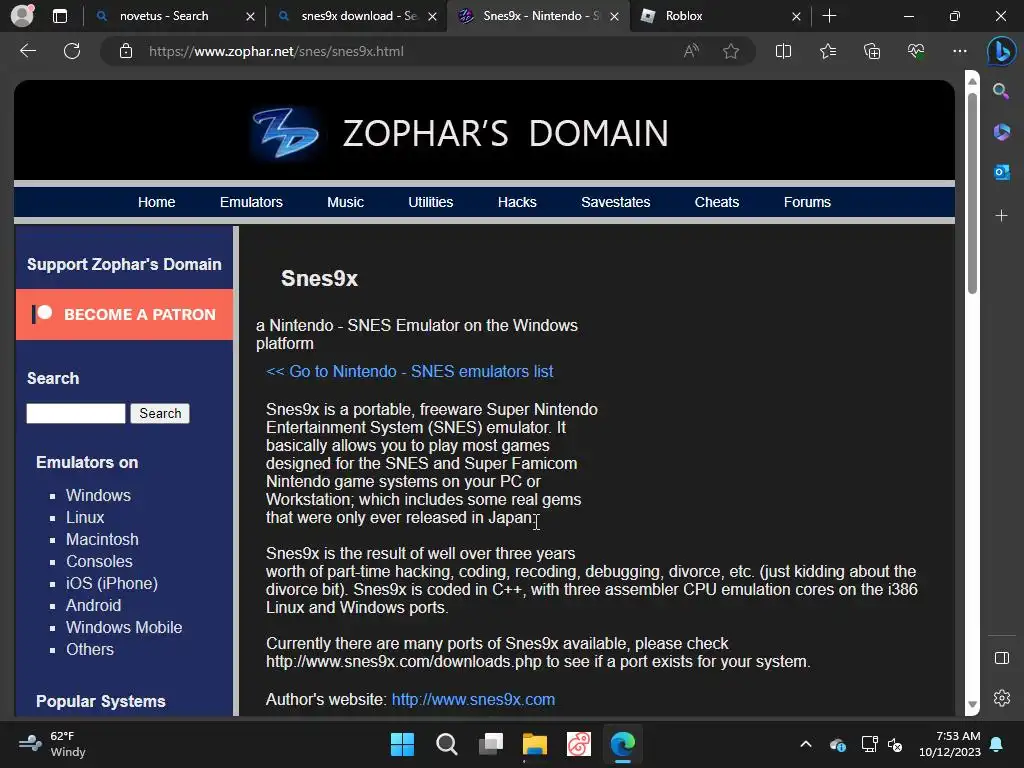Open Emulators in site navigation
This screenshot has width=1024, height=768.
pyautogui.click(x=251, y=202)
